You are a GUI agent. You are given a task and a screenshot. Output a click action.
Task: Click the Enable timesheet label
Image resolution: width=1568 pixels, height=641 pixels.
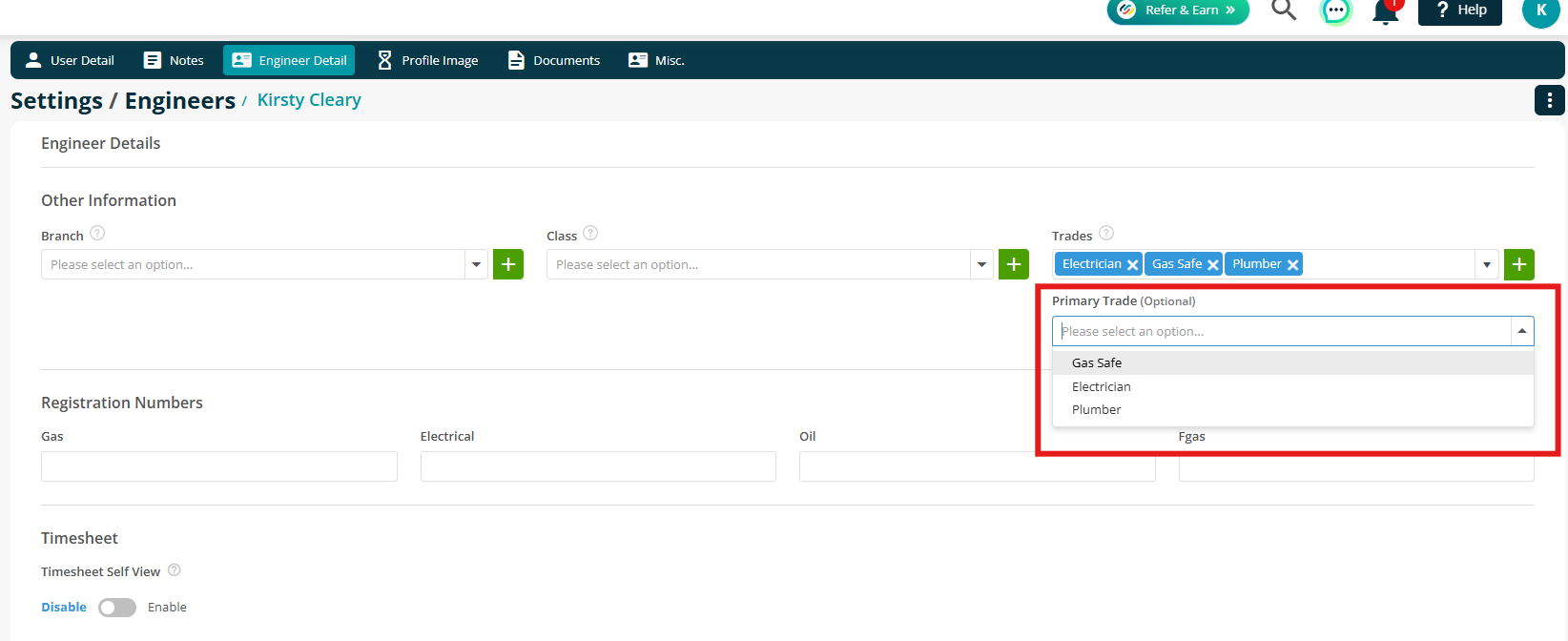pos(167,608)
